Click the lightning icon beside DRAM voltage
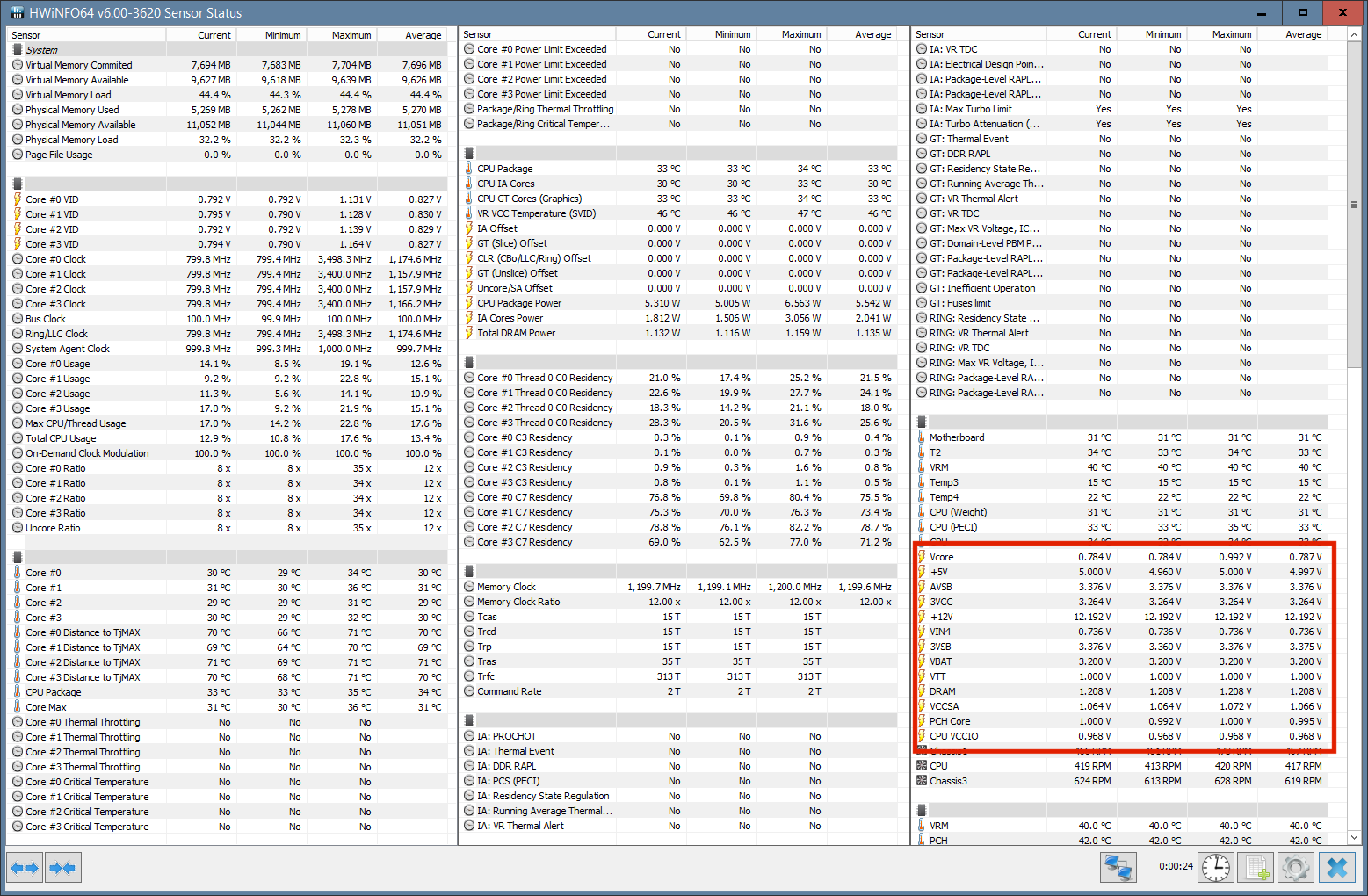This screenshot has width=1368, height=896. [922, 691]
